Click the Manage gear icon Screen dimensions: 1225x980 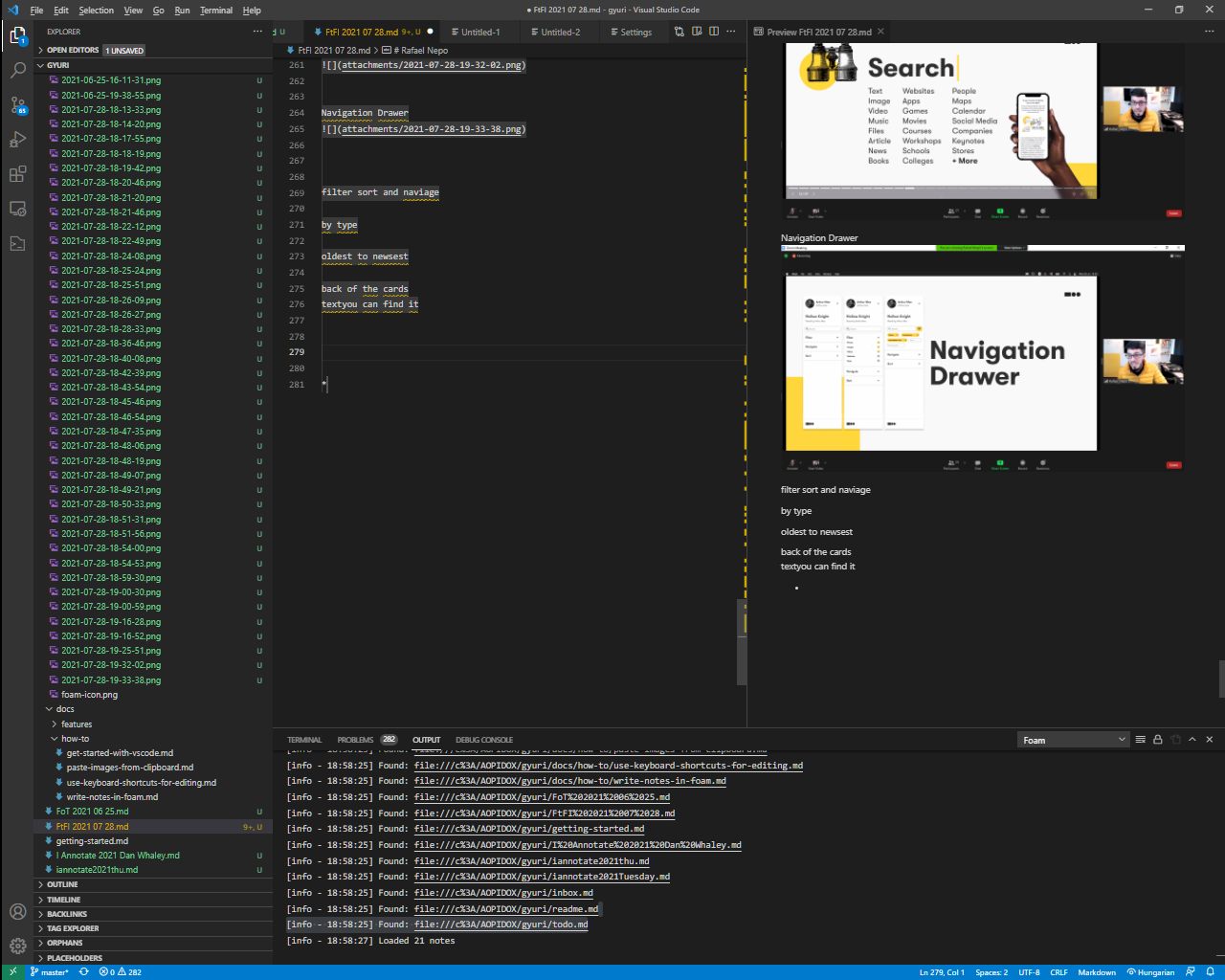click(17, 946)
